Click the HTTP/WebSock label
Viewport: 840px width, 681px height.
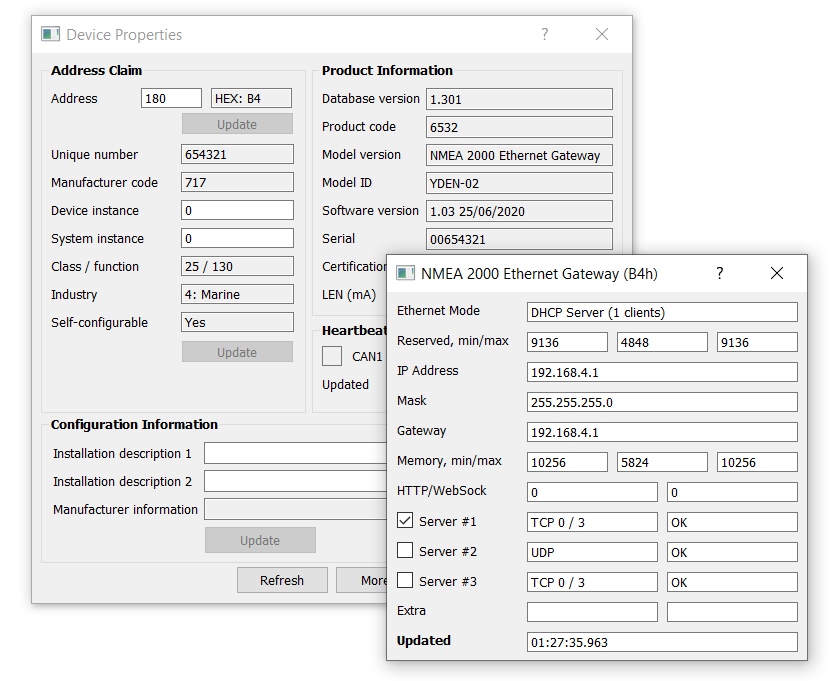pyautogui.click(x=441, y=490)
